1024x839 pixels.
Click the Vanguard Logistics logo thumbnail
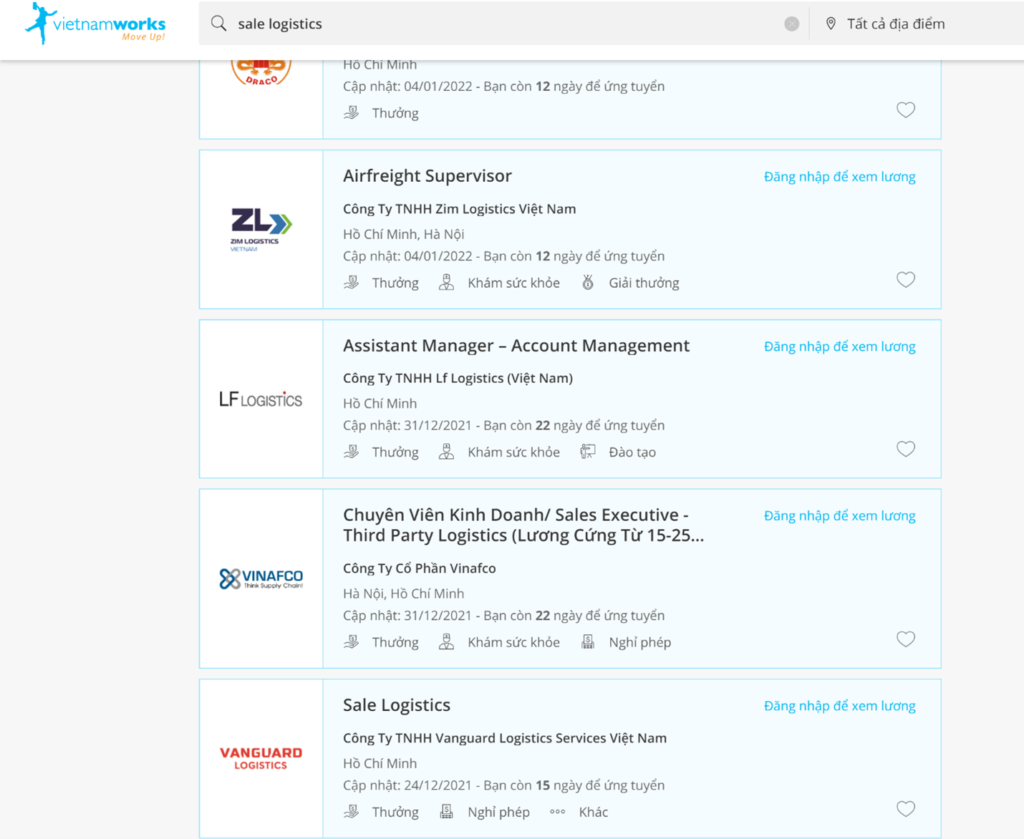pyautogui.click(x=261, y=758)
